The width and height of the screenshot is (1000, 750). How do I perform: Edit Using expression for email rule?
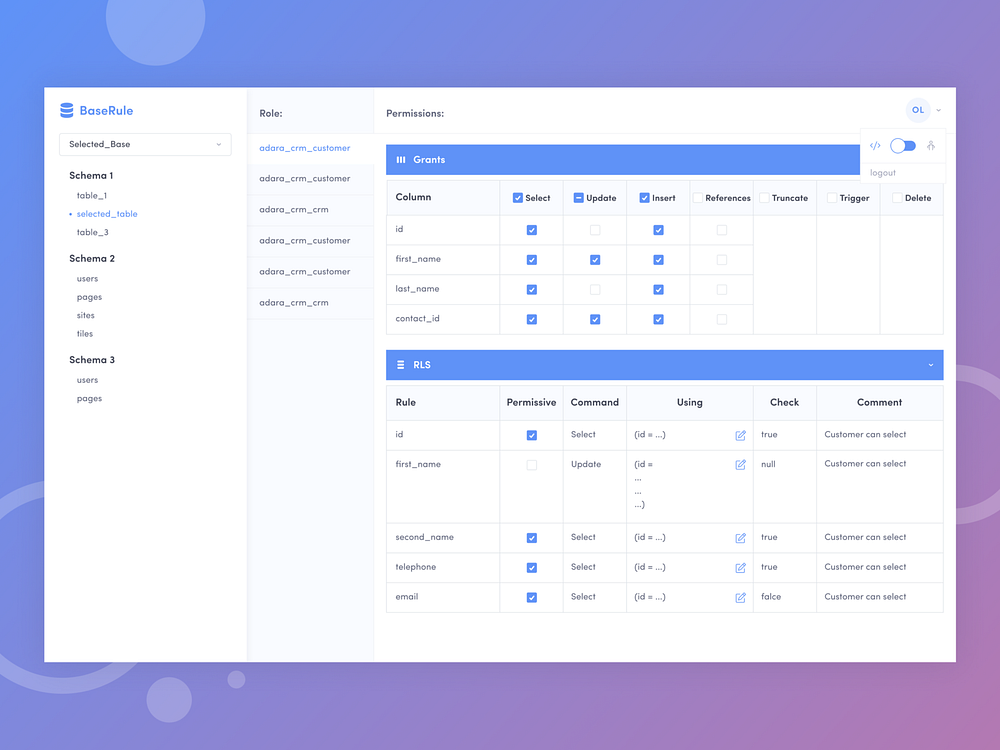coord(740,598)
